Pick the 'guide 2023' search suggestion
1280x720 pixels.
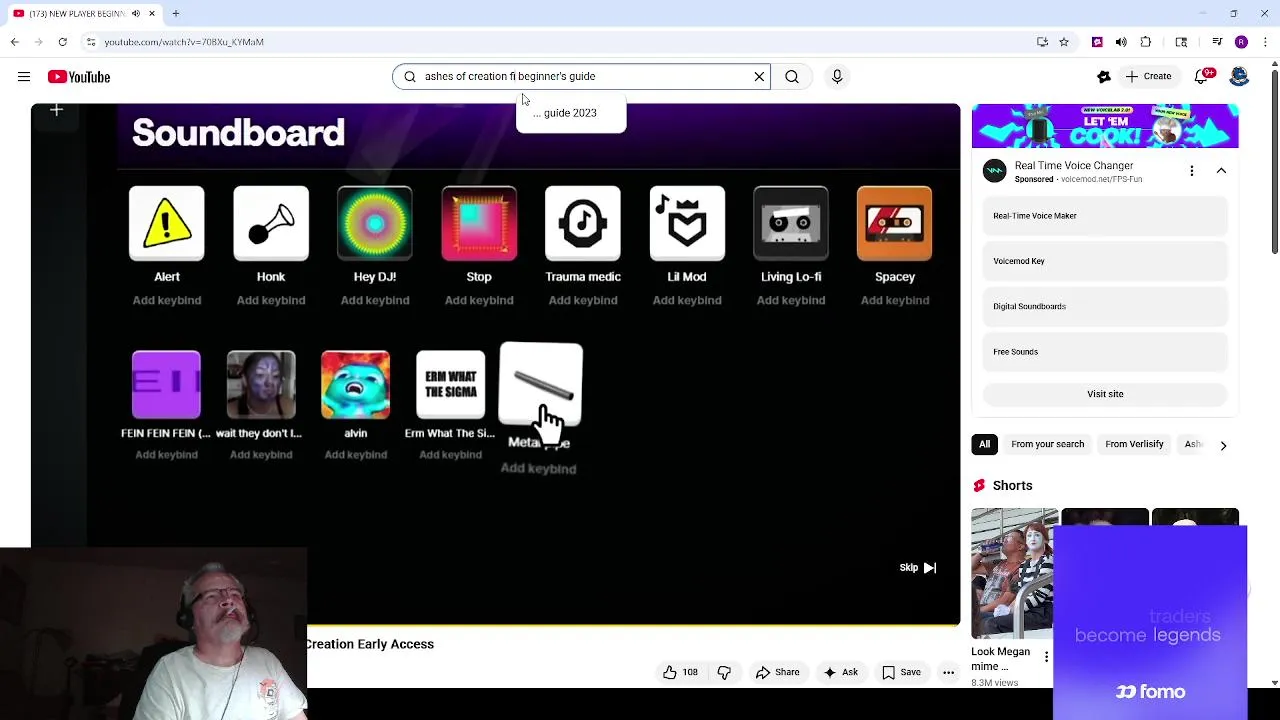pyautogui.click(x=570, y=113)
